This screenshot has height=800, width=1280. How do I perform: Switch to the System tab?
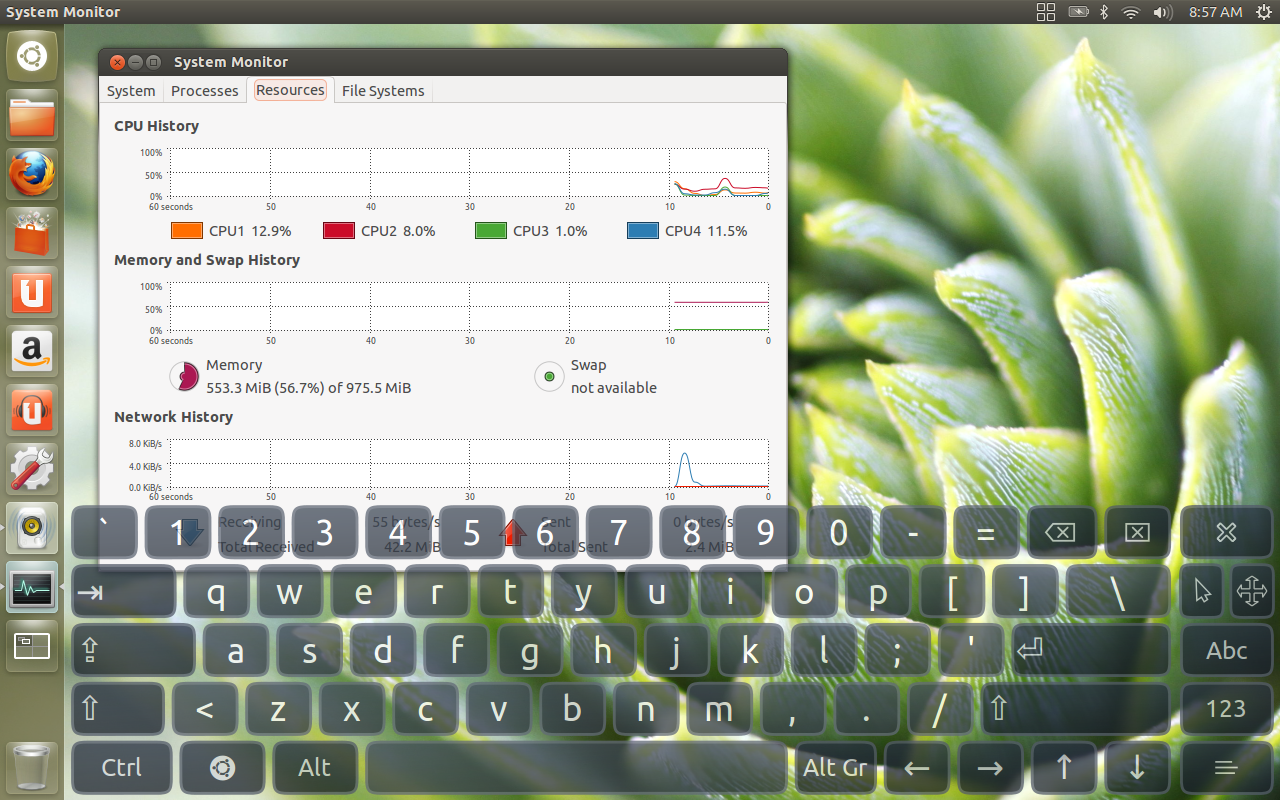pyautogui.click(x=131, y=91)
